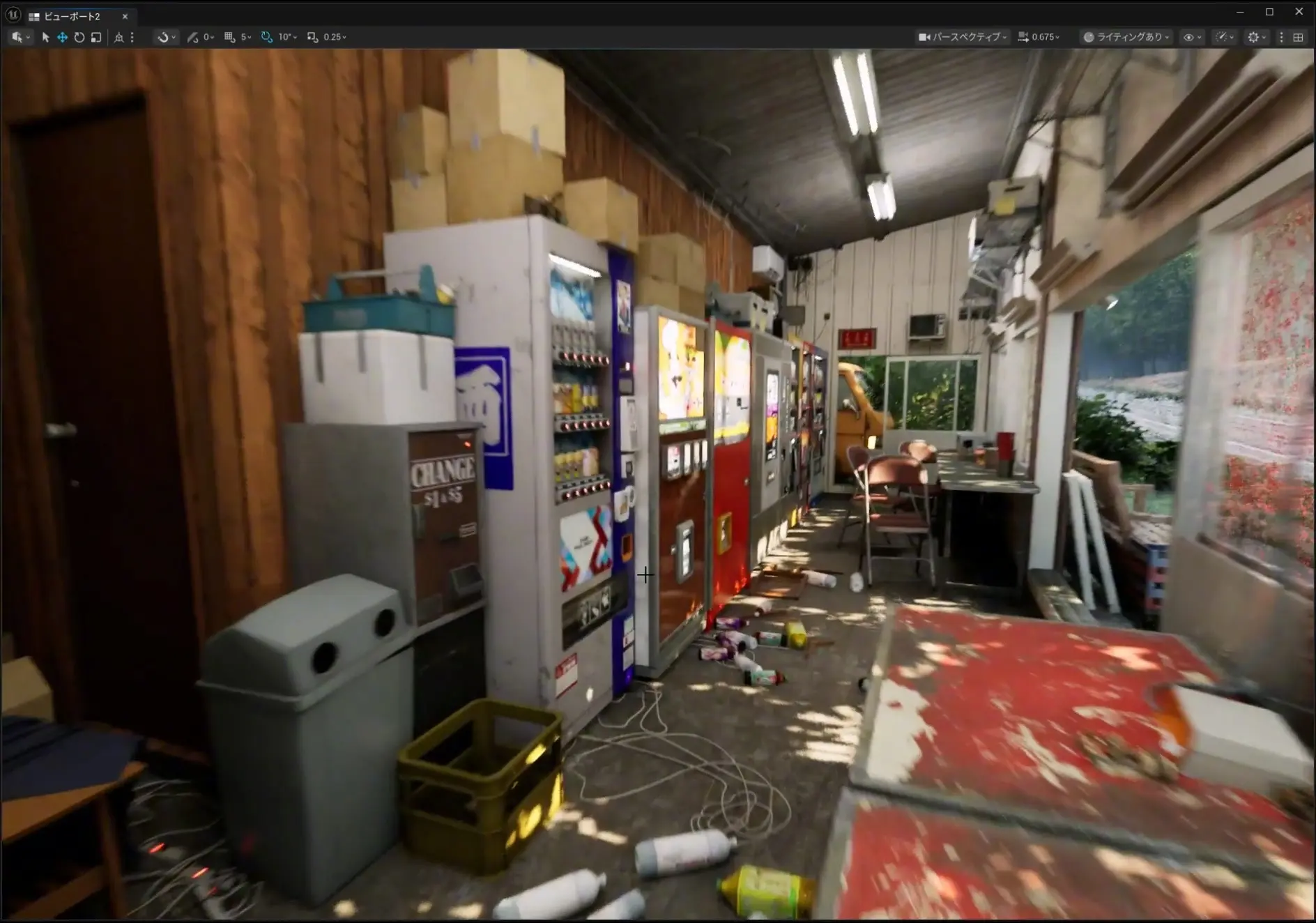Toggle surface snapping on or off
Screen dimensions: 1316x923
[x=193, y=37]
